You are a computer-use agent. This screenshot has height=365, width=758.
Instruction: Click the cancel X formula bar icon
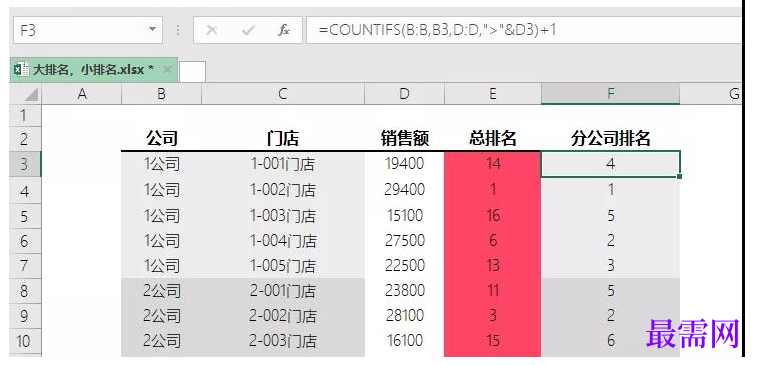211,30
